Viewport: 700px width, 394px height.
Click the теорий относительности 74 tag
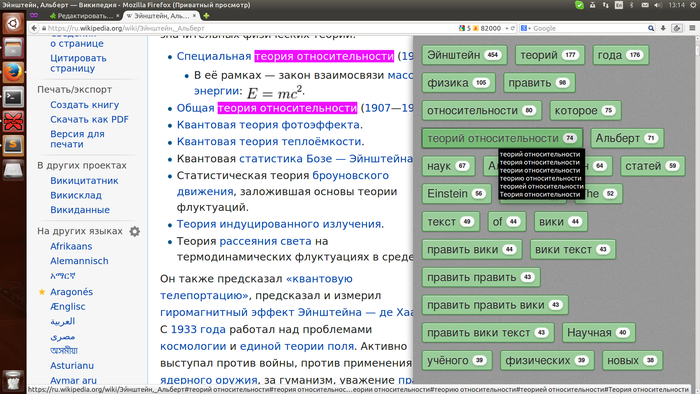[502, 138]
